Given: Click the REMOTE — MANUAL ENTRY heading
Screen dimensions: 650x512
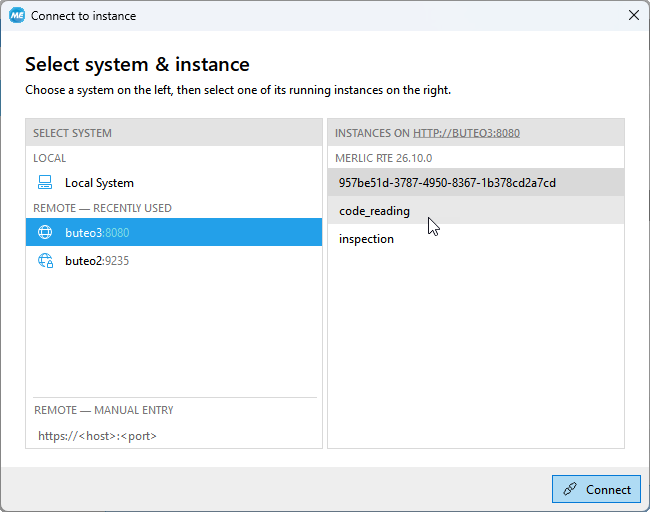Looking at the screenshot, I should click(104, 410).
